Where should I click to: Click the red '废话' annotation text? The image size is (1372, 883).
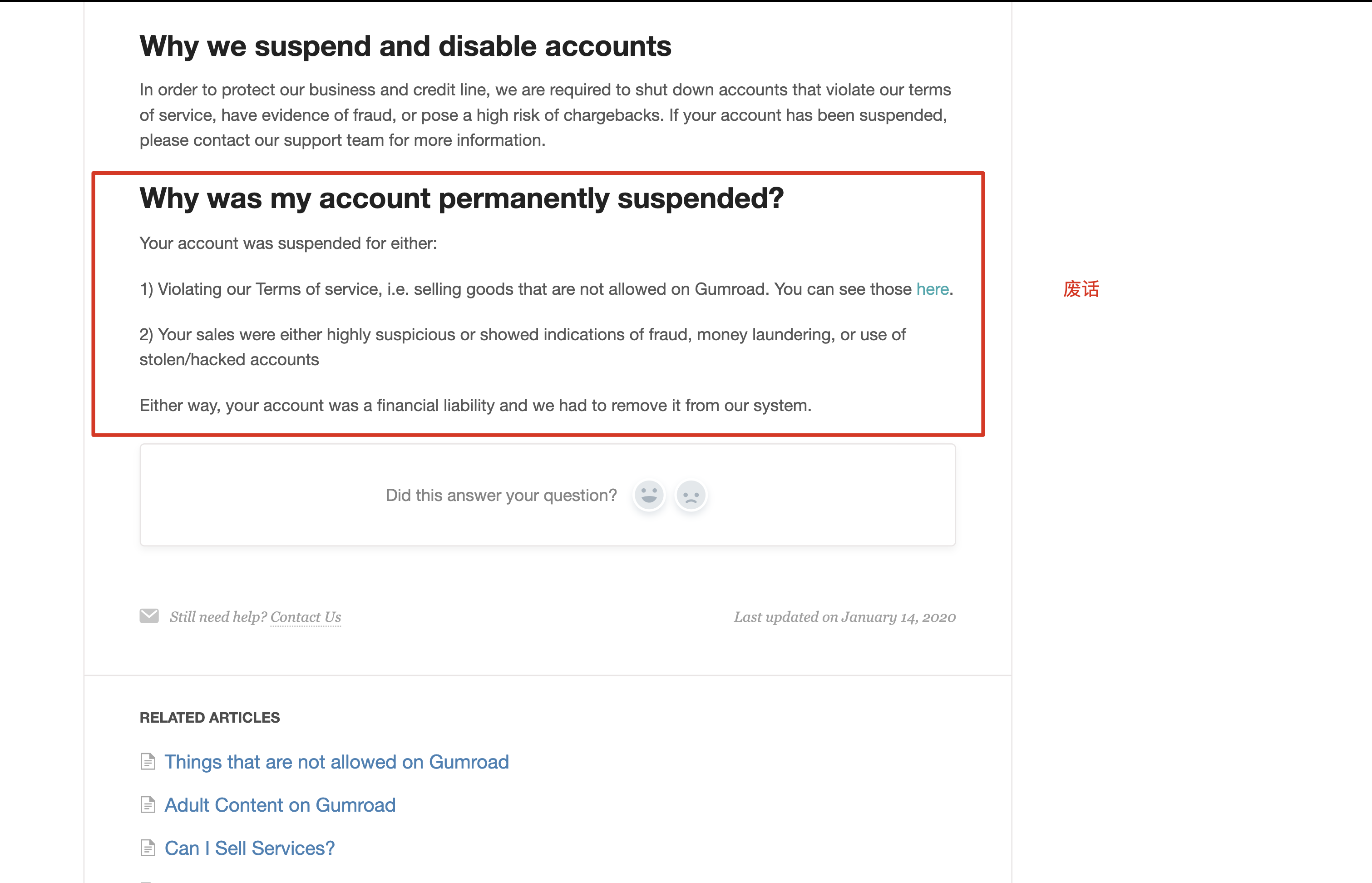1081,289
